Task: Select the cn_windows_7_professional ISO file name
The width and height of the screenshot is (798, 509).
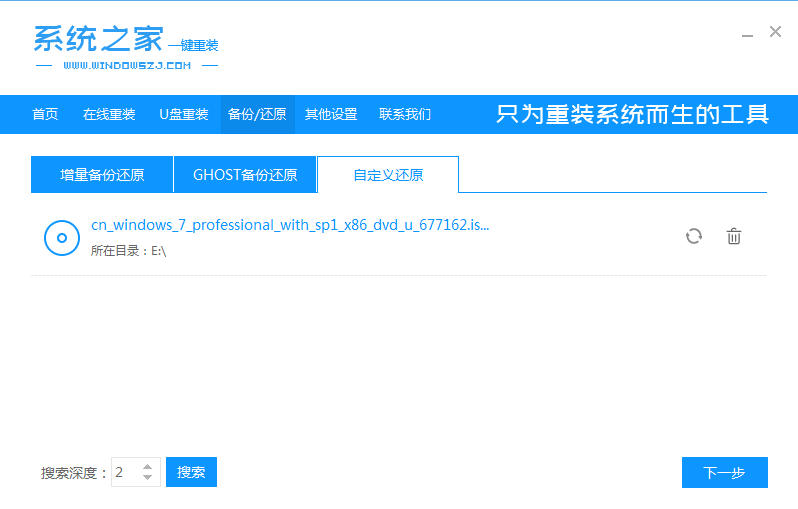Action: 290,225
